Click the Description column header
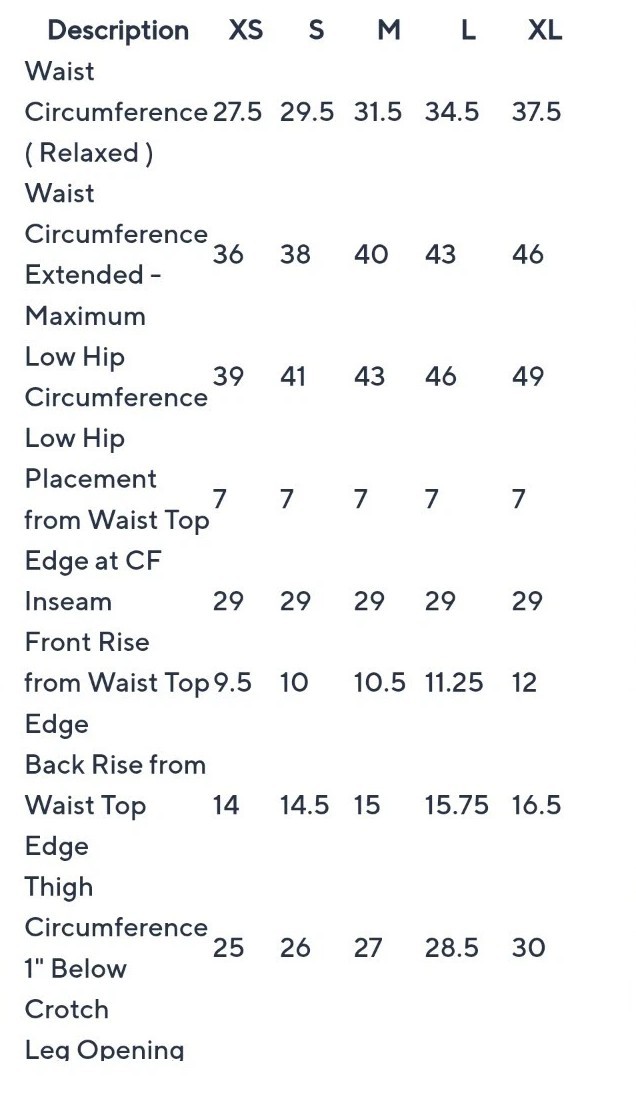The image size is (636, 1113). 118,30
